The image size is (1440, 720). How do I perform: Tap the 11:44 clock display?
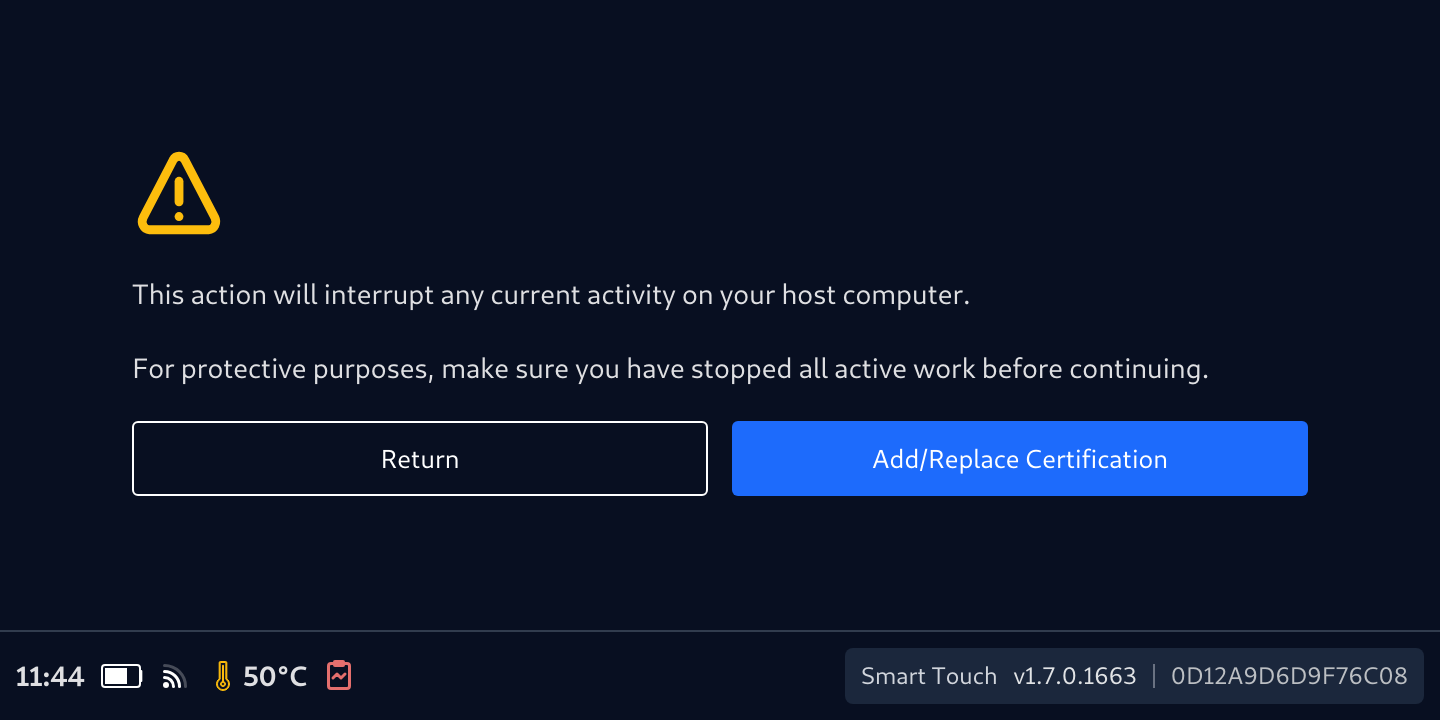[x=50, y=677]
